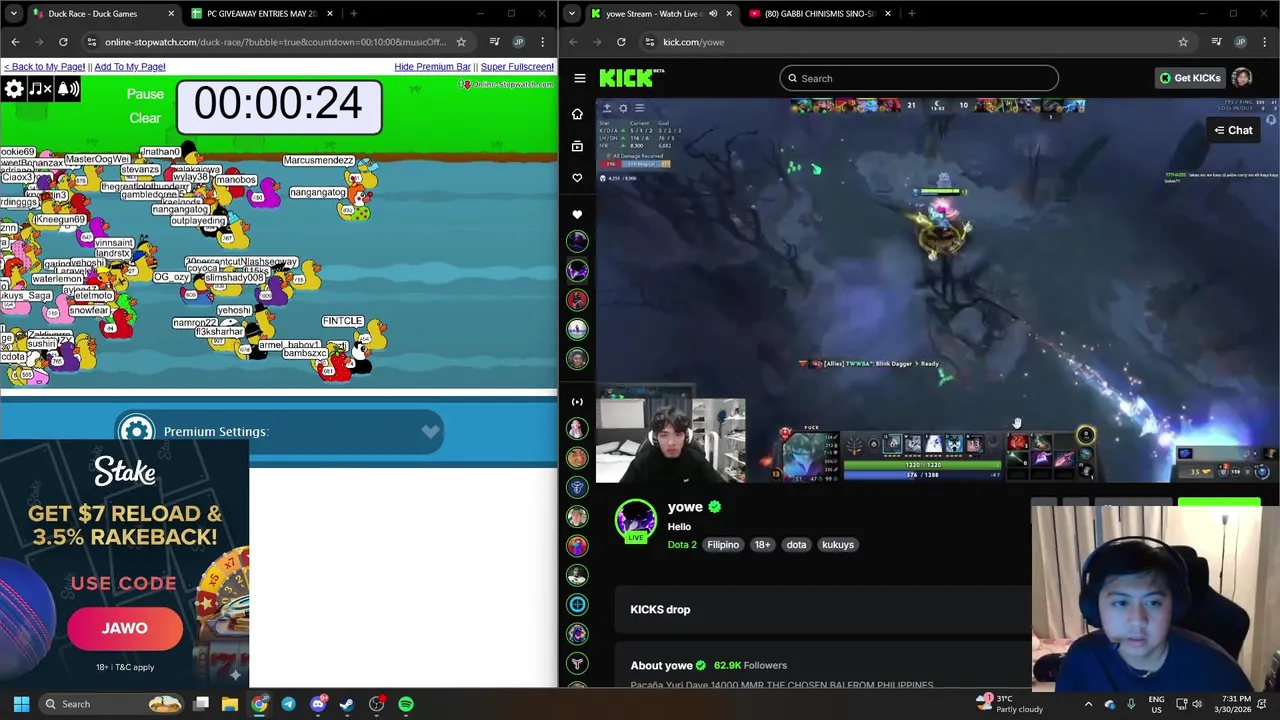Click the yowe channel avatar
Screen dimensions: 1280x720
(635, 520)
